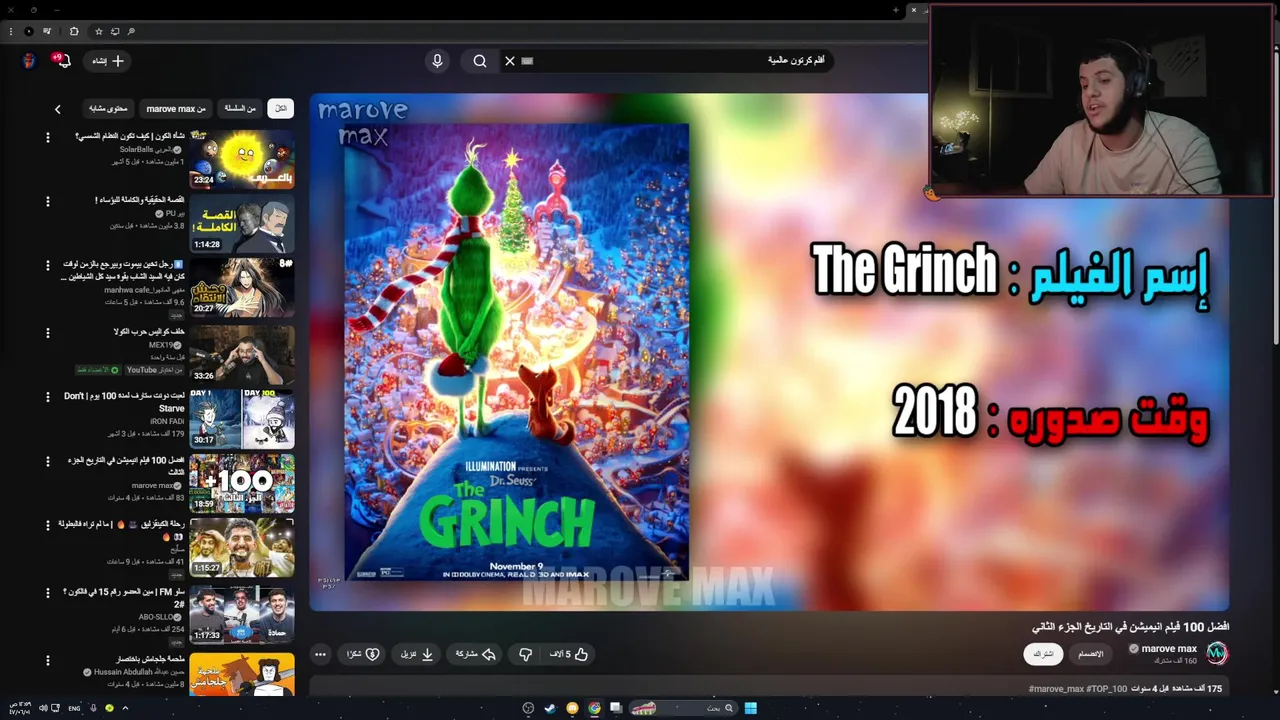The height and width of the screenshot is (720, 1280).
Task: Click the ENG language indicator in tray
Action: click(x=74, y=708)
